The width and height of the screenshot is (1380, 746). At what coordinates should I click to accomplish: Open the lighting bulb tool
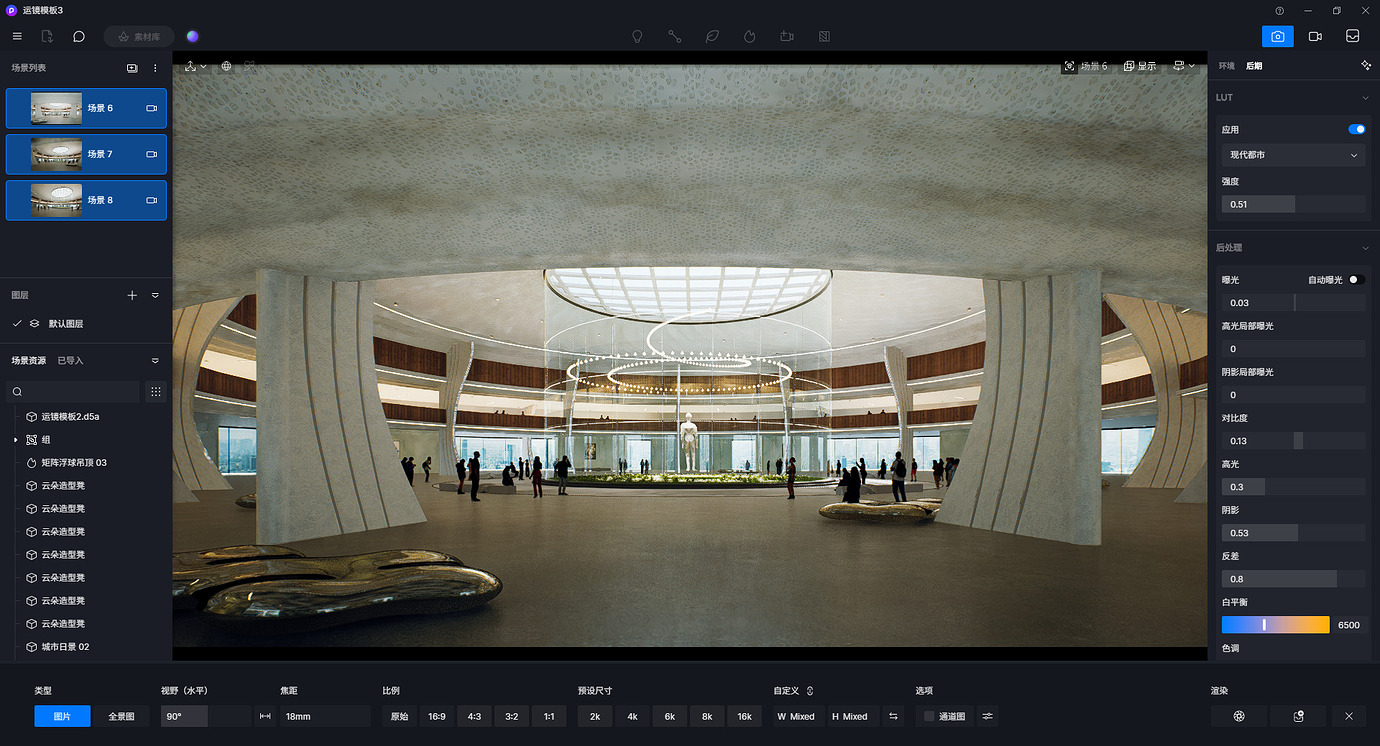point(637,36)
